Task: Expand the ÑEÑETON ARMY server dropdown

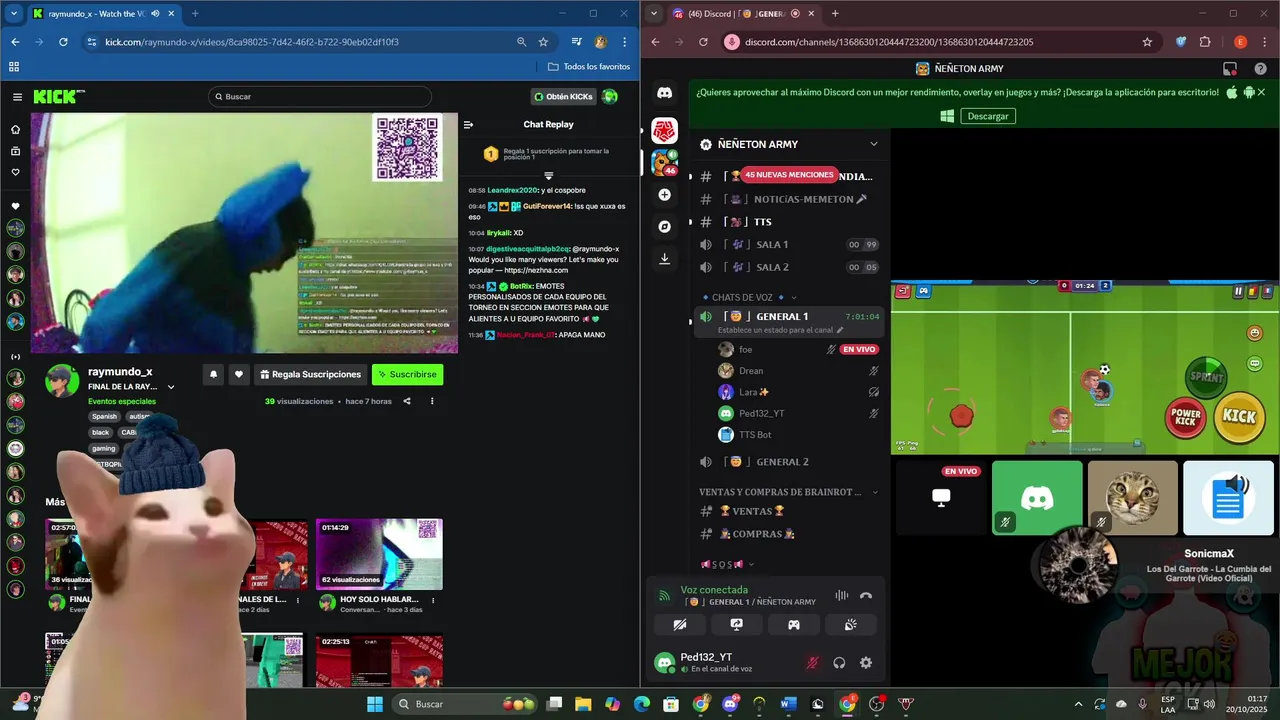Action: coord(873,144)
